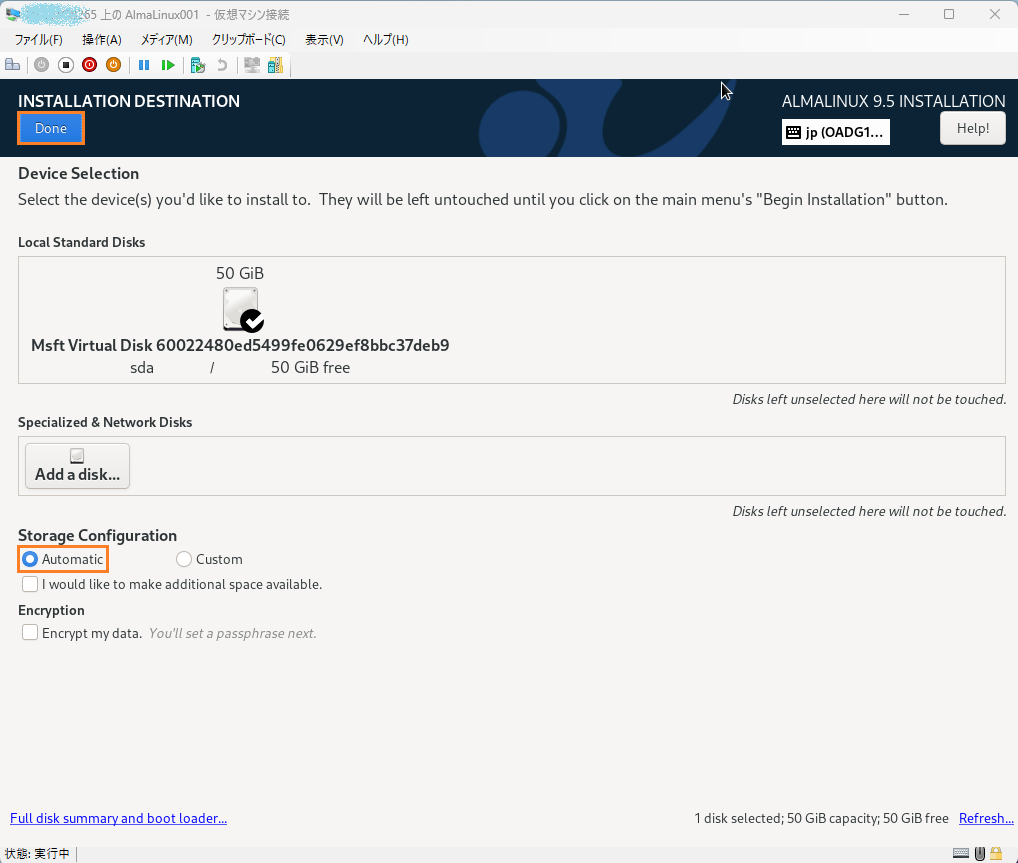1018x863 pixels.
Task: Click the 'ALMALINUX 9.5 INSTALLATION' text
Action: click(893, 101)
